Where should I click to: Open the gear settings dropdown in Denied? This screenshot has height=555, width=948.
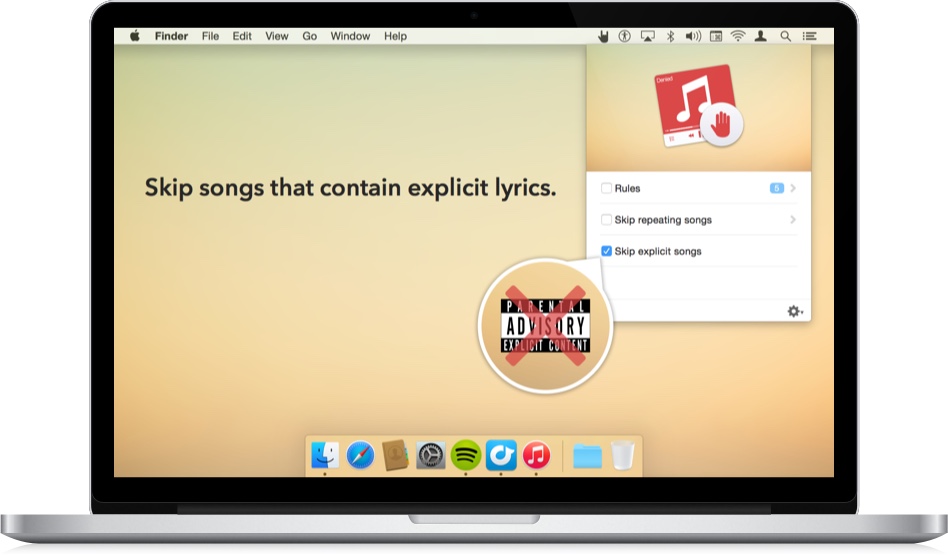[794, 311]
